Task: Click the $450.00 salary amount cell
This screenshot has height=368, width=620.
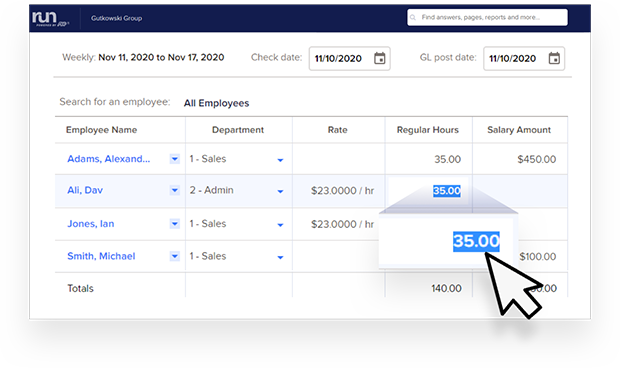Action: pos(537,159)
